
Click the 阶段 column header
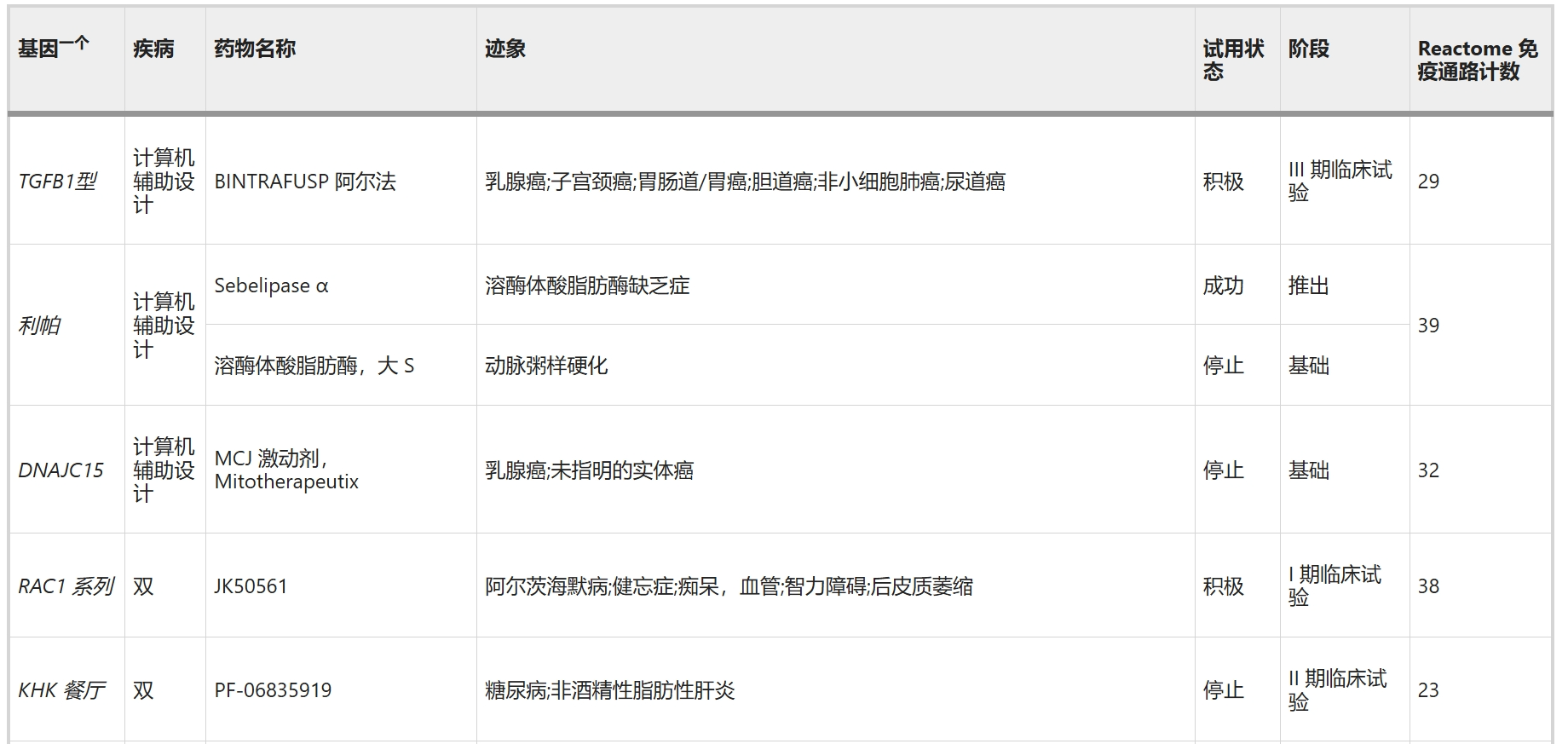point(1308,49)
